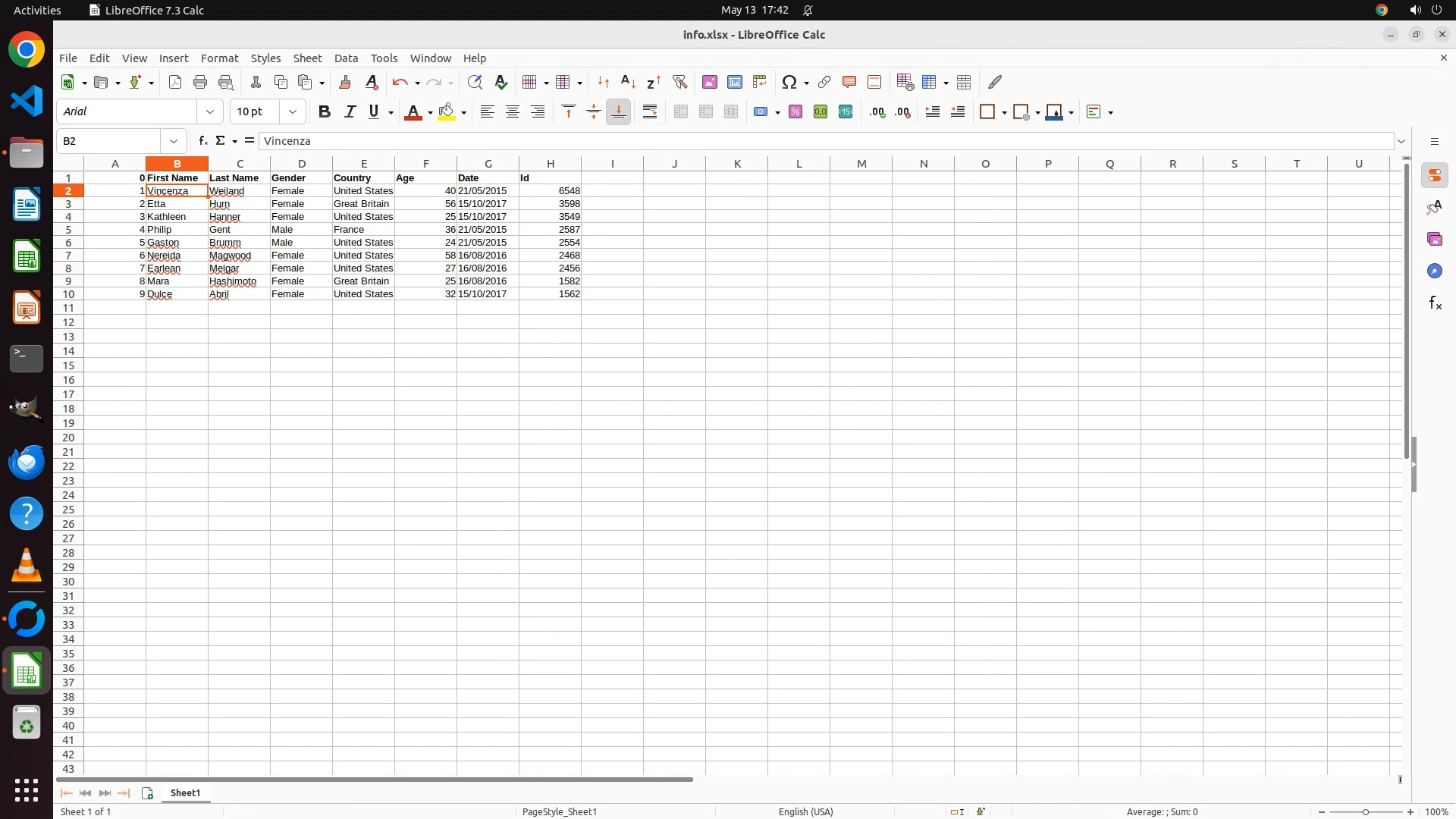
Task: Open the font size dropdown list
Action: (x=293, y=111)
